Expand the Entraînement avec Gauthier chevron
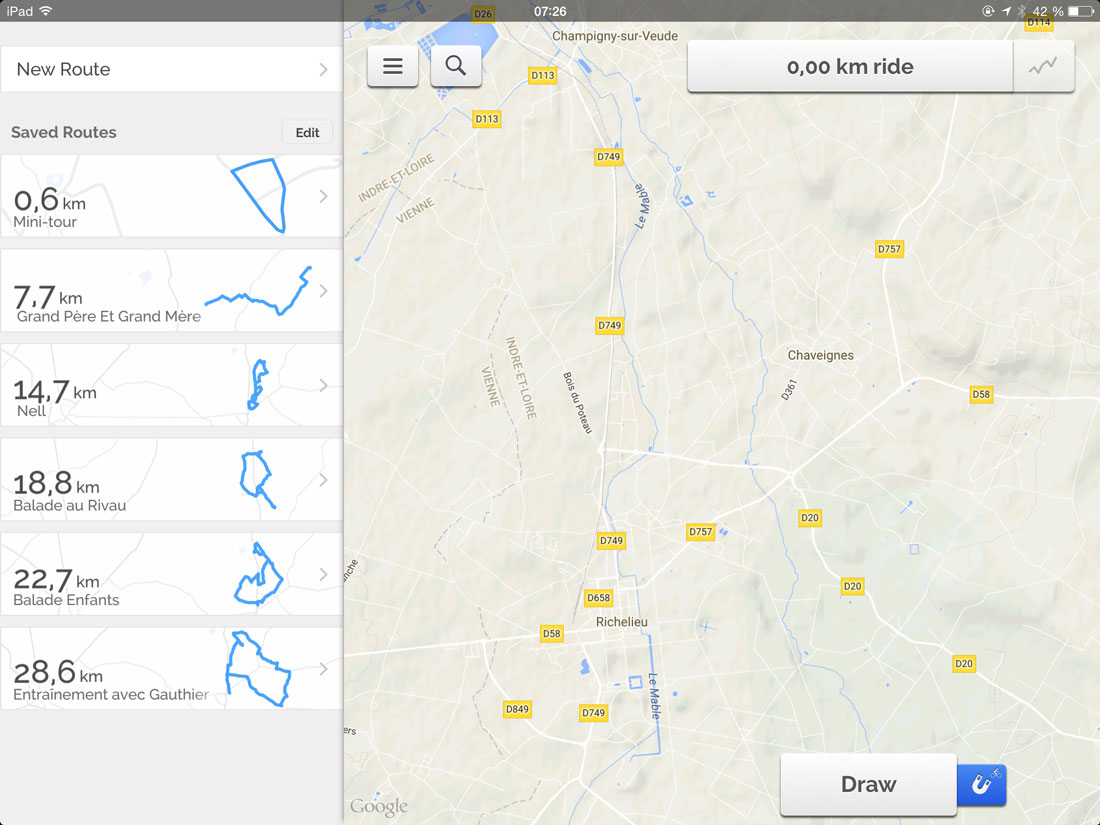Screen dimensions: 1100x825 click(323, 669)
